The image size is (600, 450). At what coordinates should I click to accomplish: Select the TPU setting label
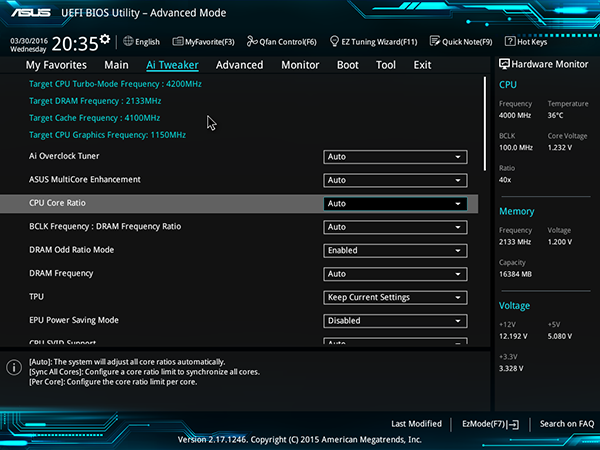[x=36, y=297]
